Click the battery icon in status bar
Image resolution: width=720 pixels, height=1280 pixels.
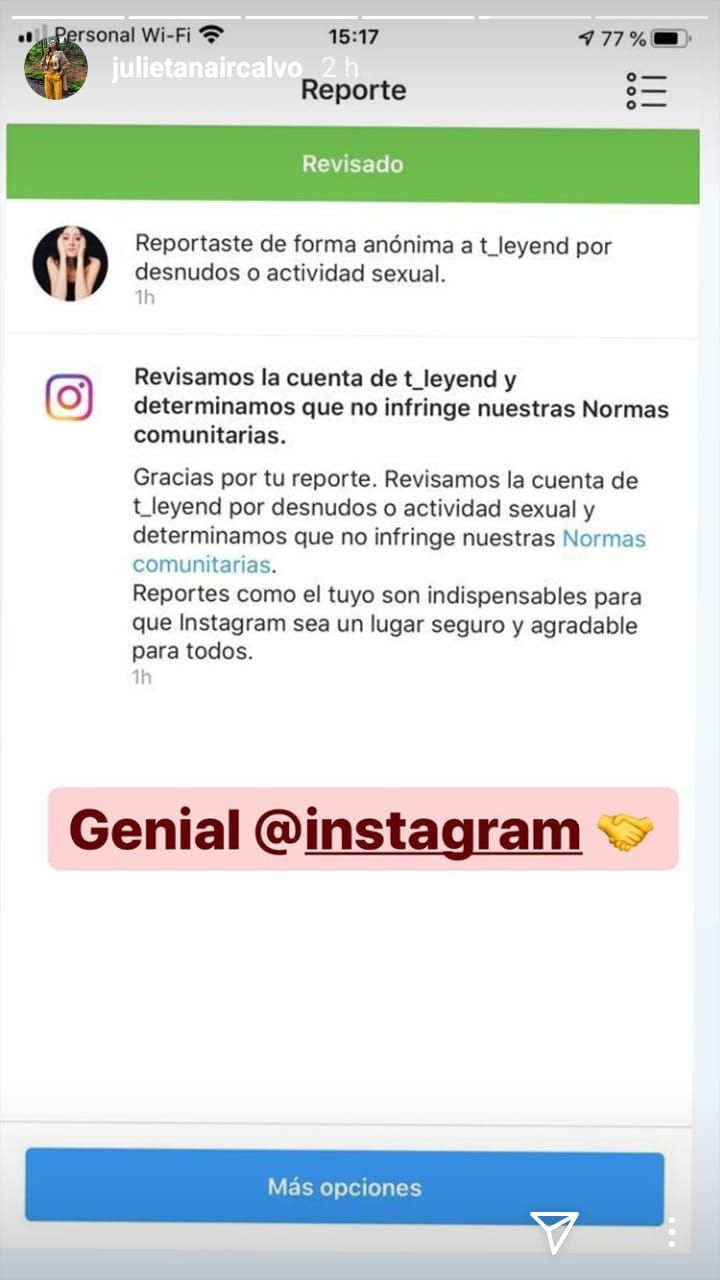point(671,39)
